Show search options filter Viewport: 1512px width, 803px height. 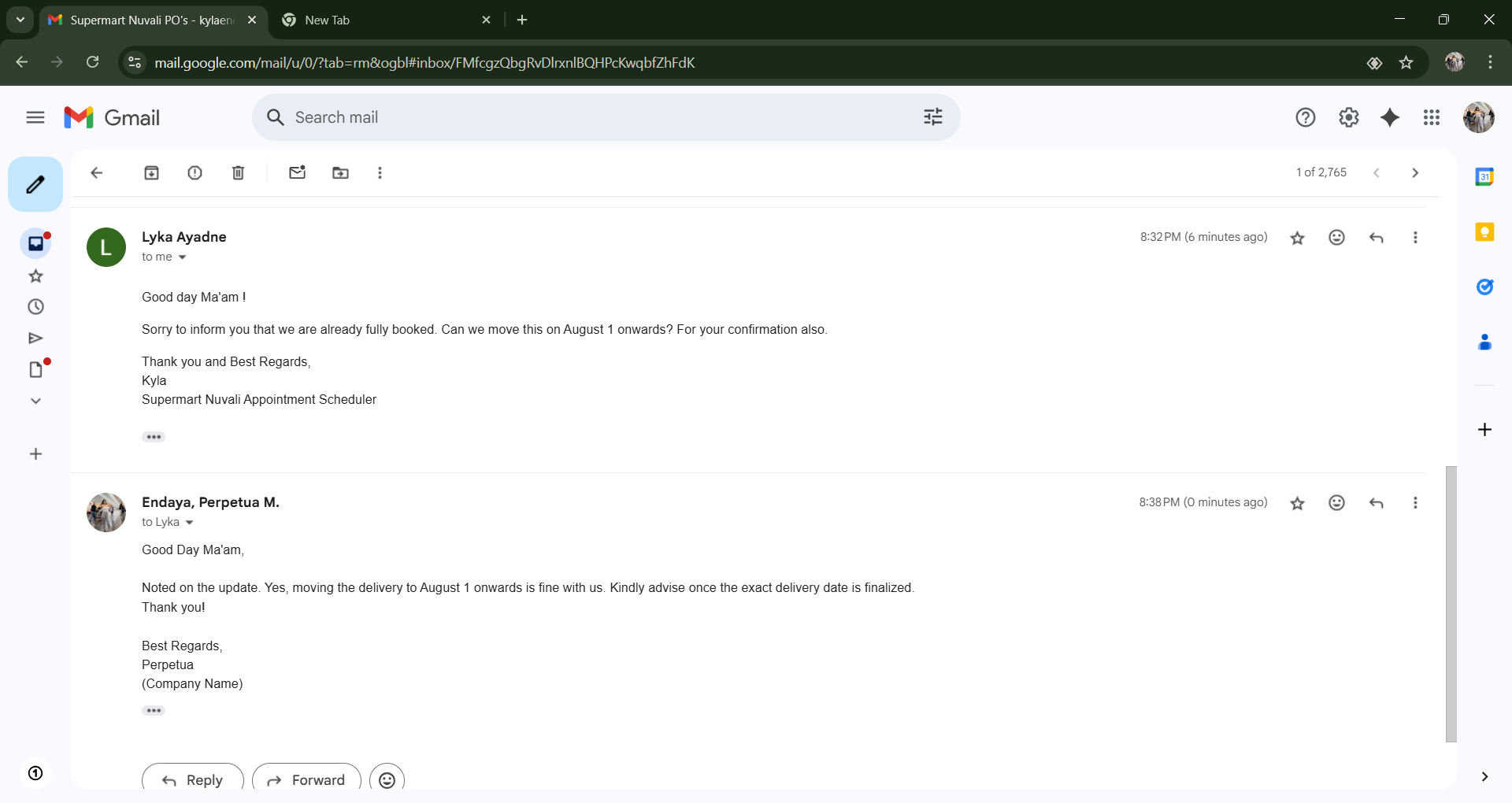click(x=933, y=117)
